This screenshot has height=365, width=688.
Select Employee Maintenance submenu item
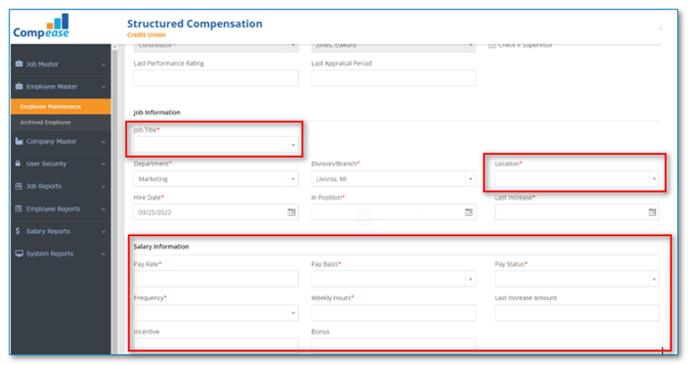pos(61,107)
